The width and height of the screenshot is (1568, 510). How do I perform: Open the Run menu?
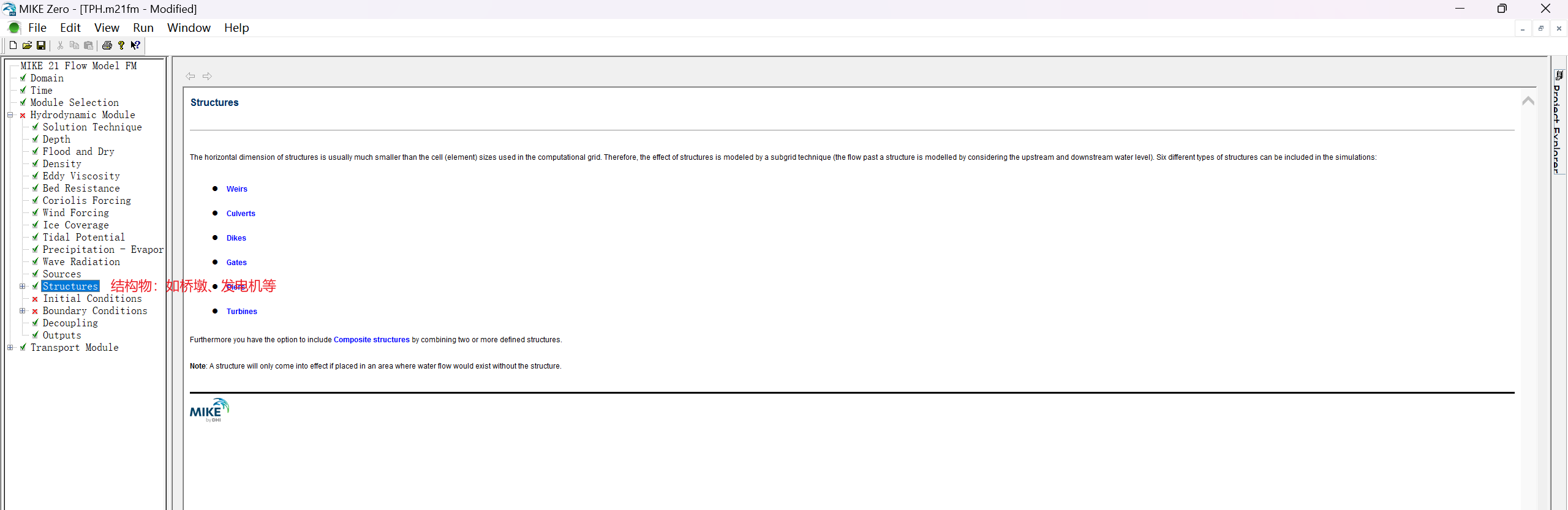point(143,28)
